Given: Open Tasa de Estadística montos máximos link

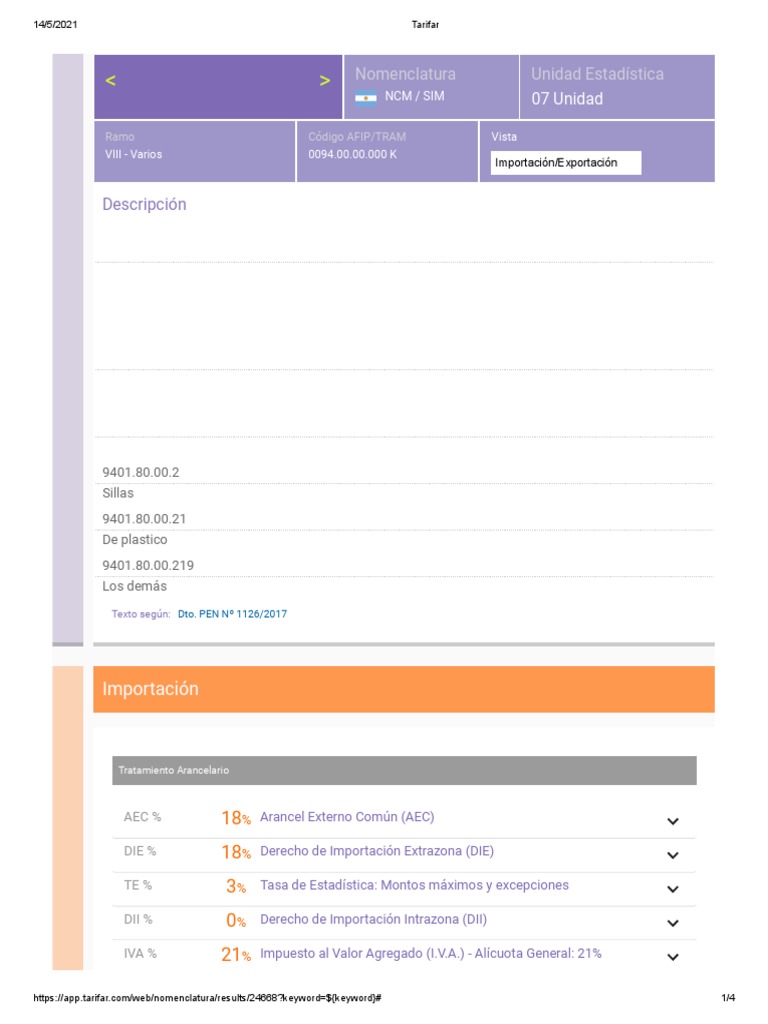Looking at the screenshot, I should 414,885.
